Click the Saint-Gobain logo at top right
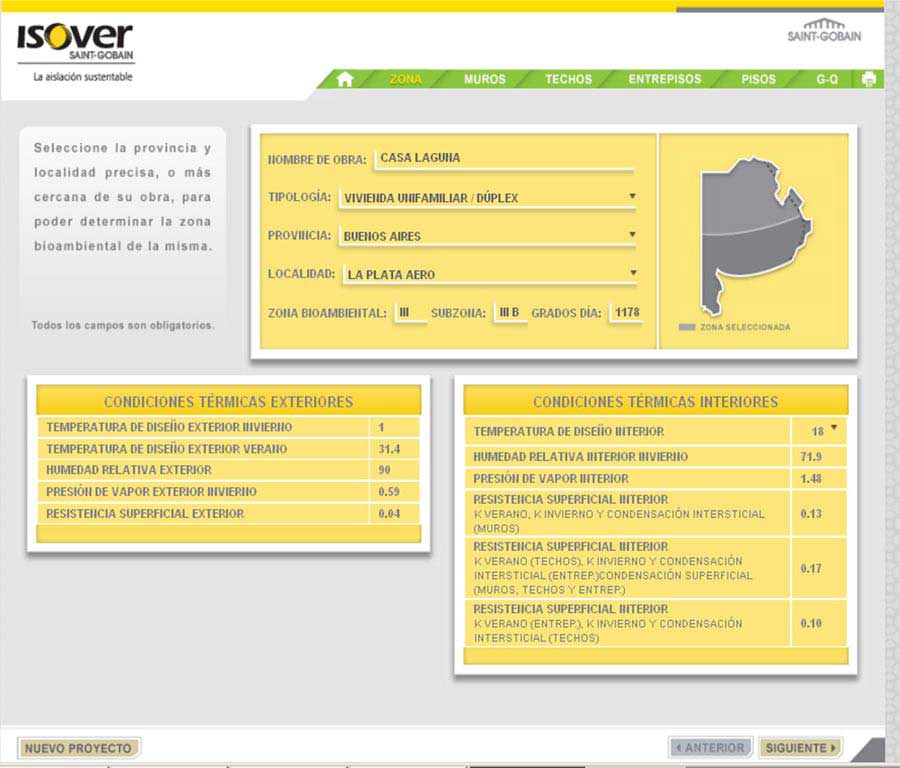Viewport: 900px width, 768px height. tap(824, 31)
